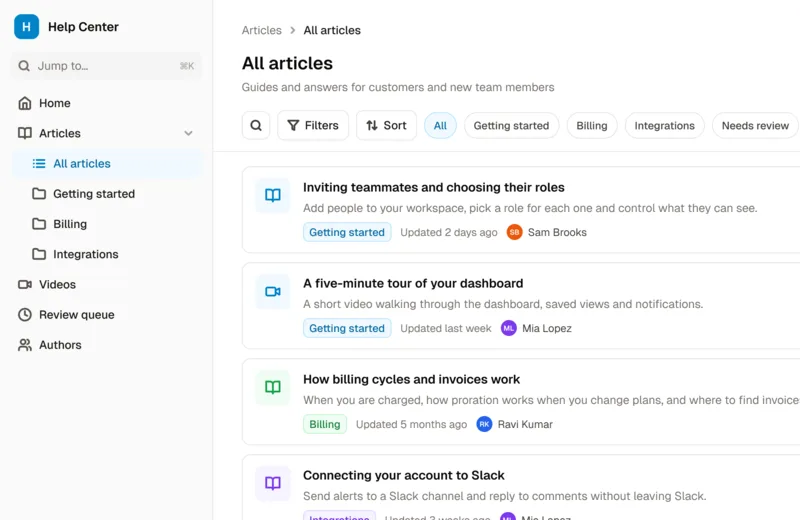The height and width of the screenshot is (520, 800).
Task: Collapse the Articles section chevron
Action: pos(188,133)
